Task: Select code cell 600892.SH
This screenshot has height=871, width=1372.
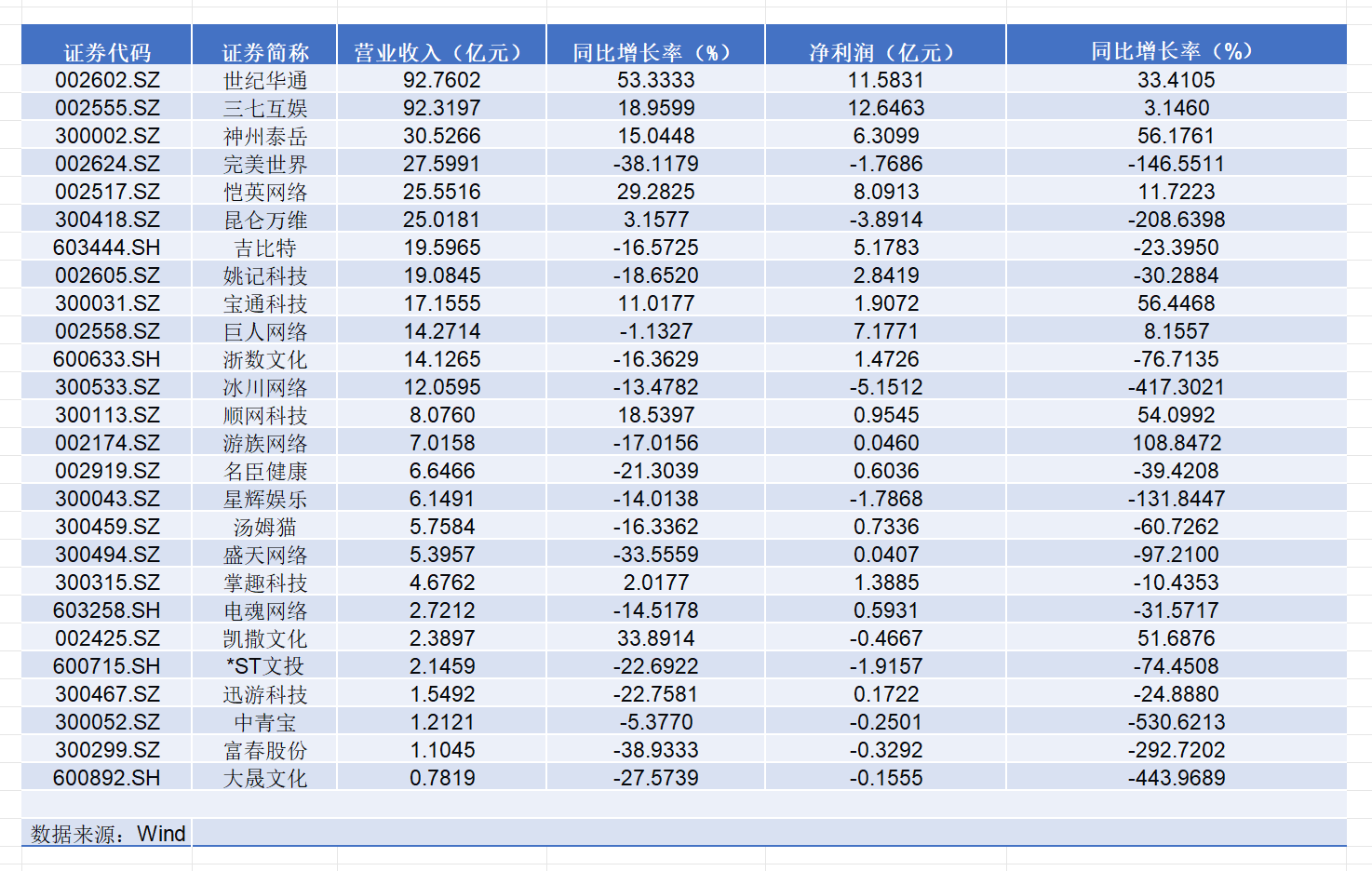Action: [107, 778]
